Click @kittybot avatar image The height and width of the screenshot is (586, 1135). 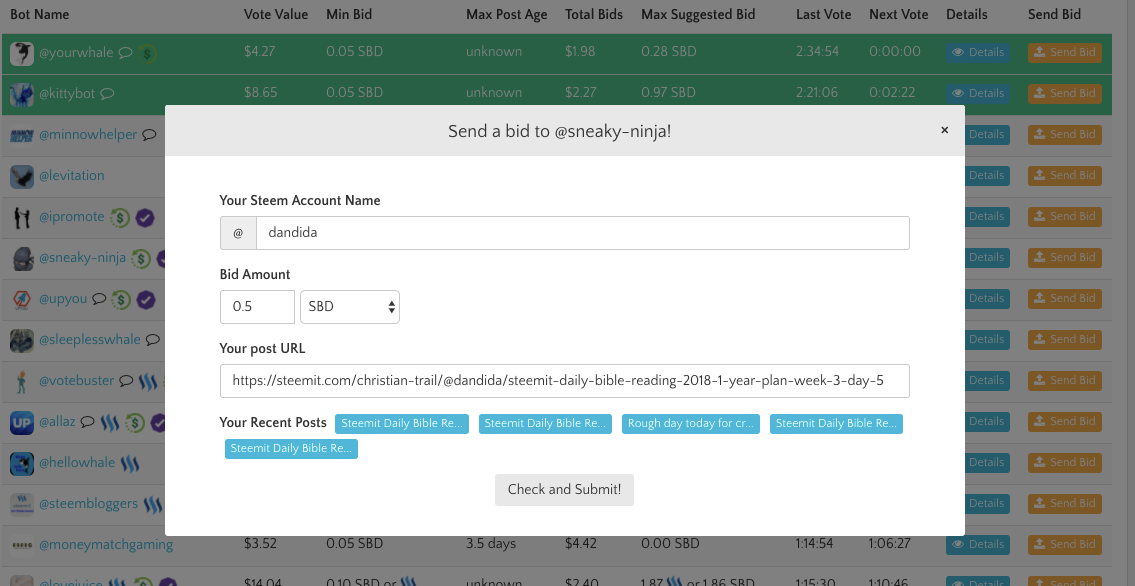pyautogui.click(x=22, y=95)
